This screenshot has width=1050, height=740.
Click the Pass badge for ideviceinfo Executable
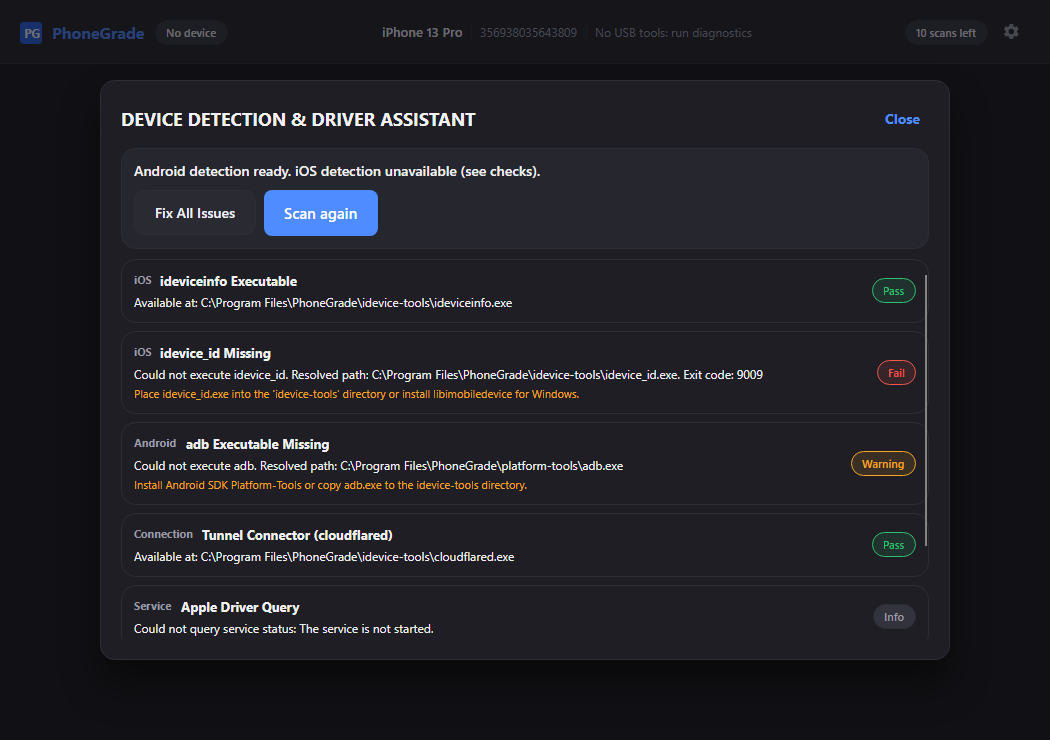pyautogui.click(x=893, y=291)
